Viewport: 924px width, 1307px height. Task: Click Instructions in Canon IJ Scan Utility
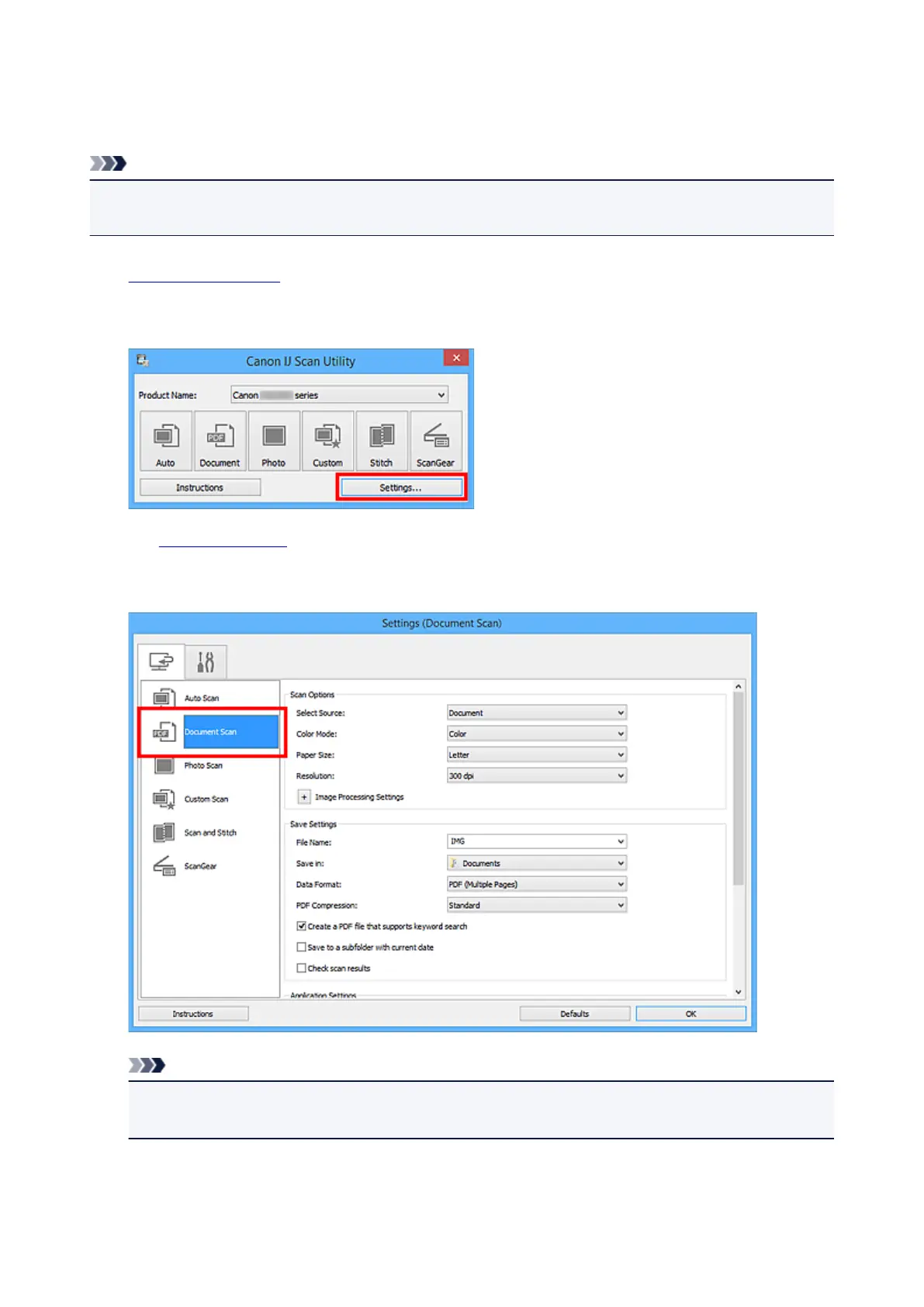pos(200,487)
